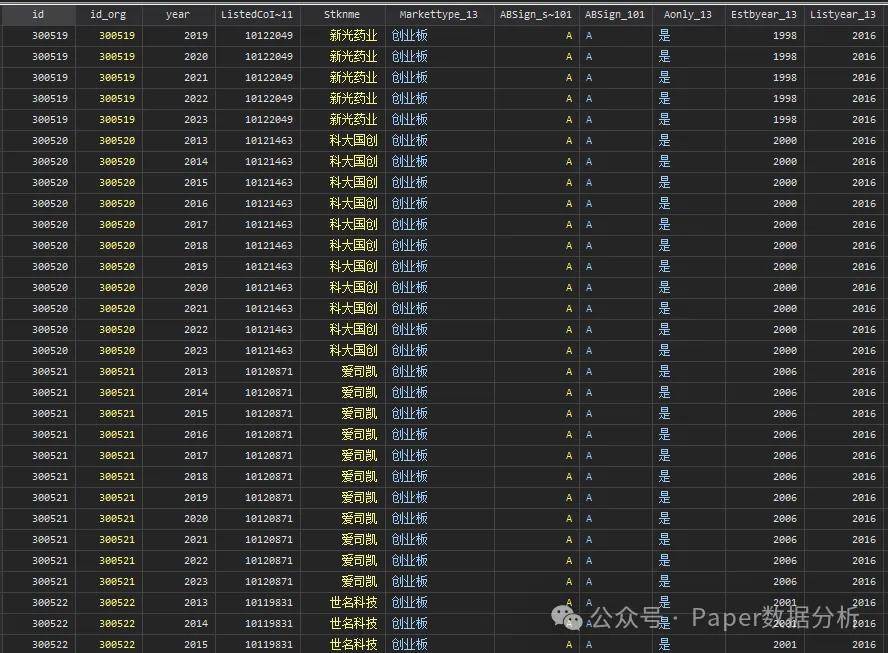Image resolution: width=888 pixels, height=653 pixels.
Task: Select the id column header
Action: click(x=38, y=15)
